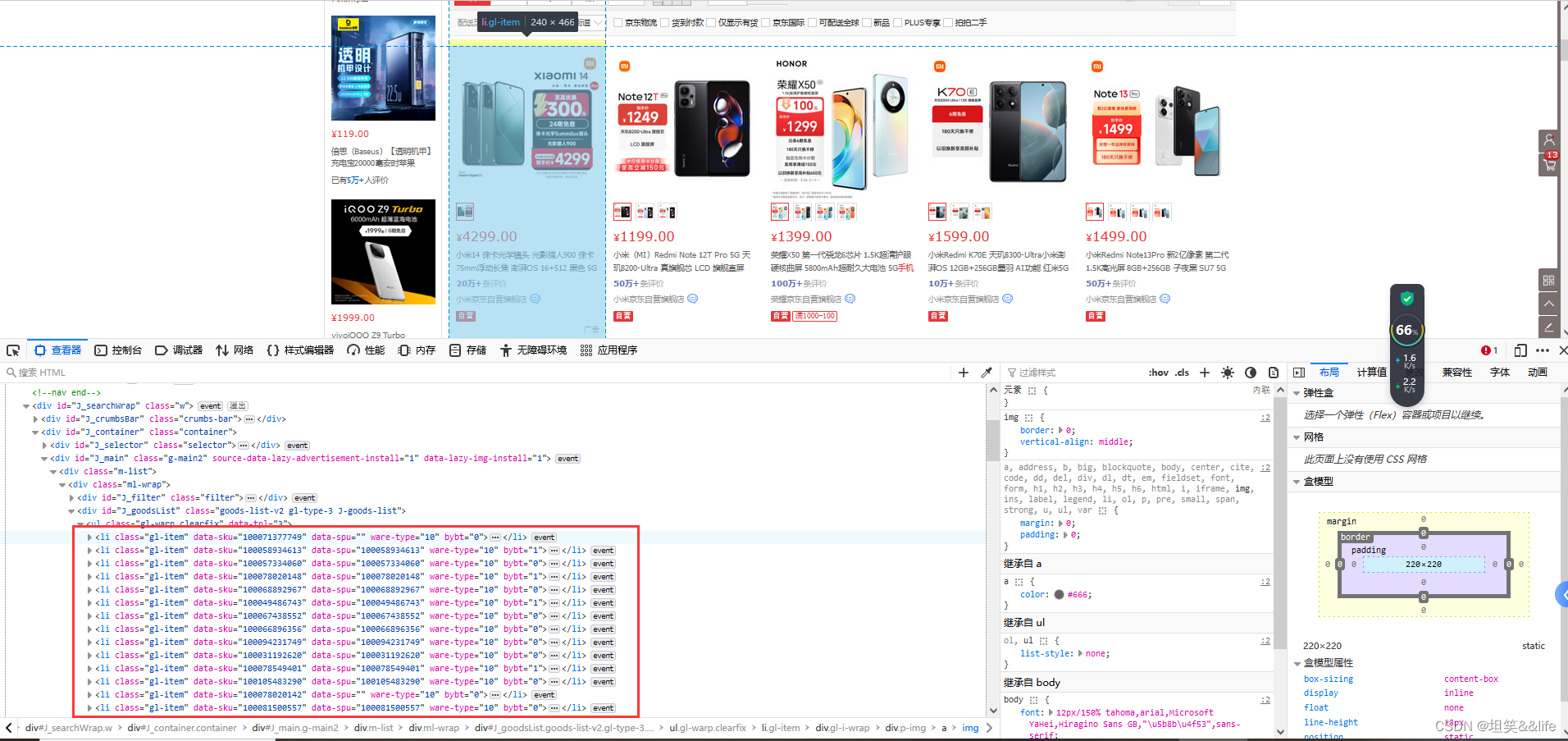Check the 可配送全球 filter checkbox
The height and width of the screenshot is (741, 1568).
click(x=813, y=23)
